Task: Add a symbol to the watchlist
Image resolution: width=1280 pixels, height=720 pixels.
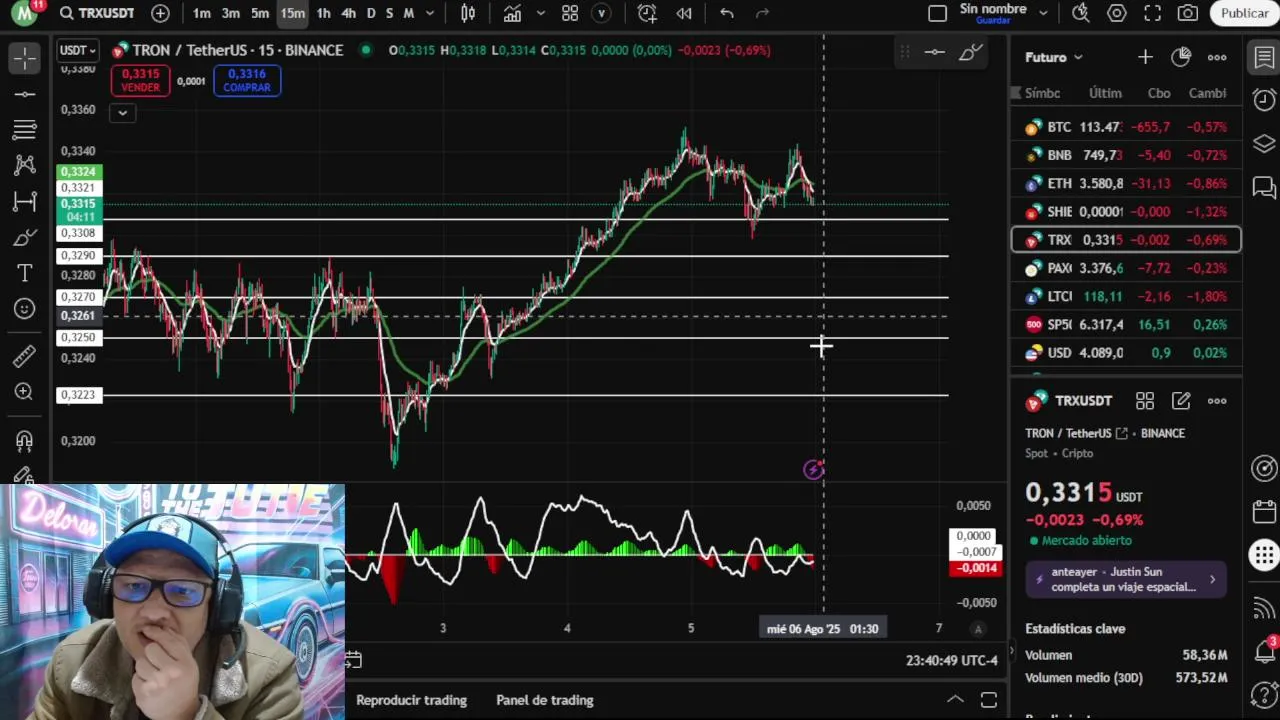Action: pos(1145,57)
